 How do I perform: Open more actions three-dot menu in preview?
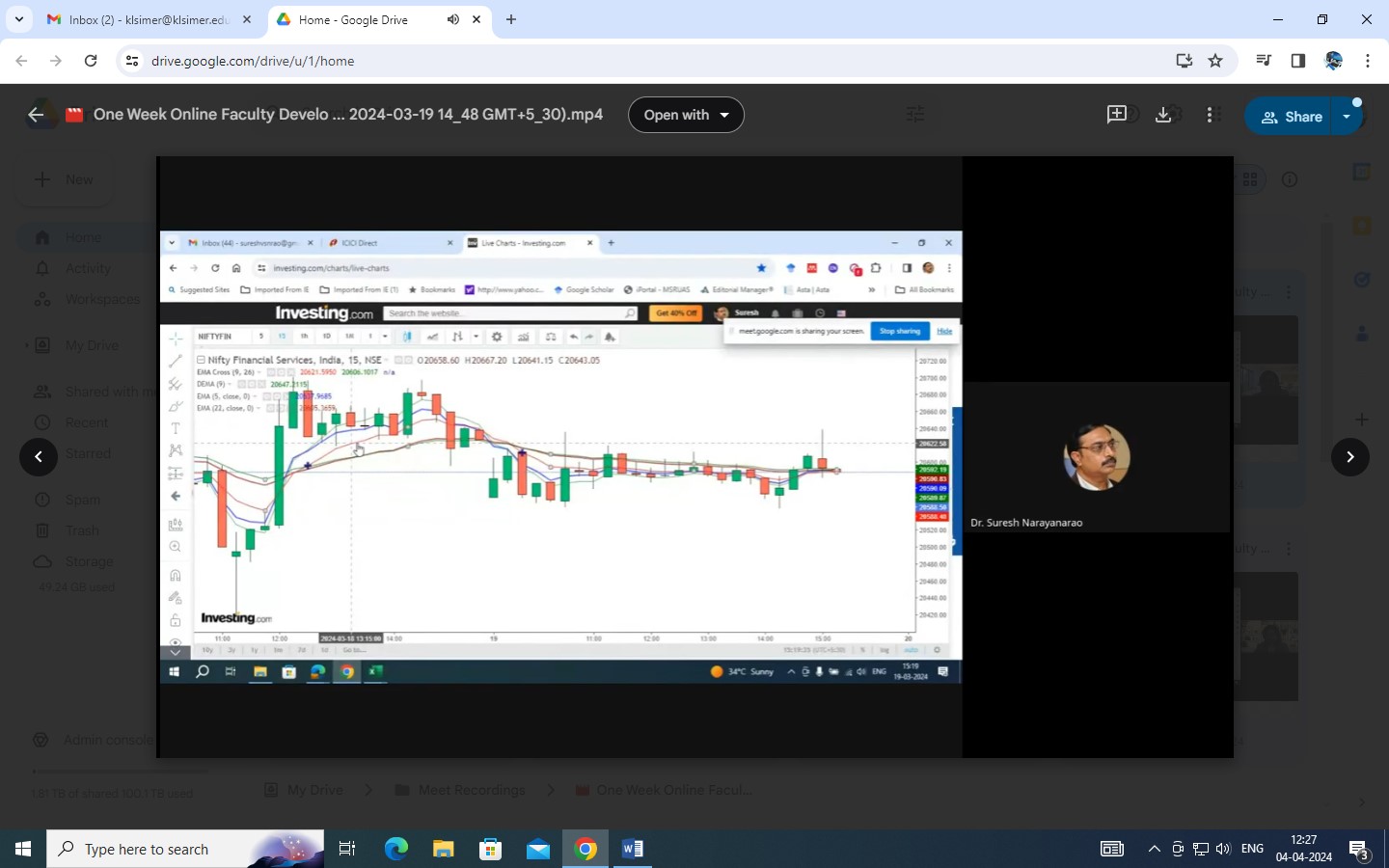point(1212,115)
